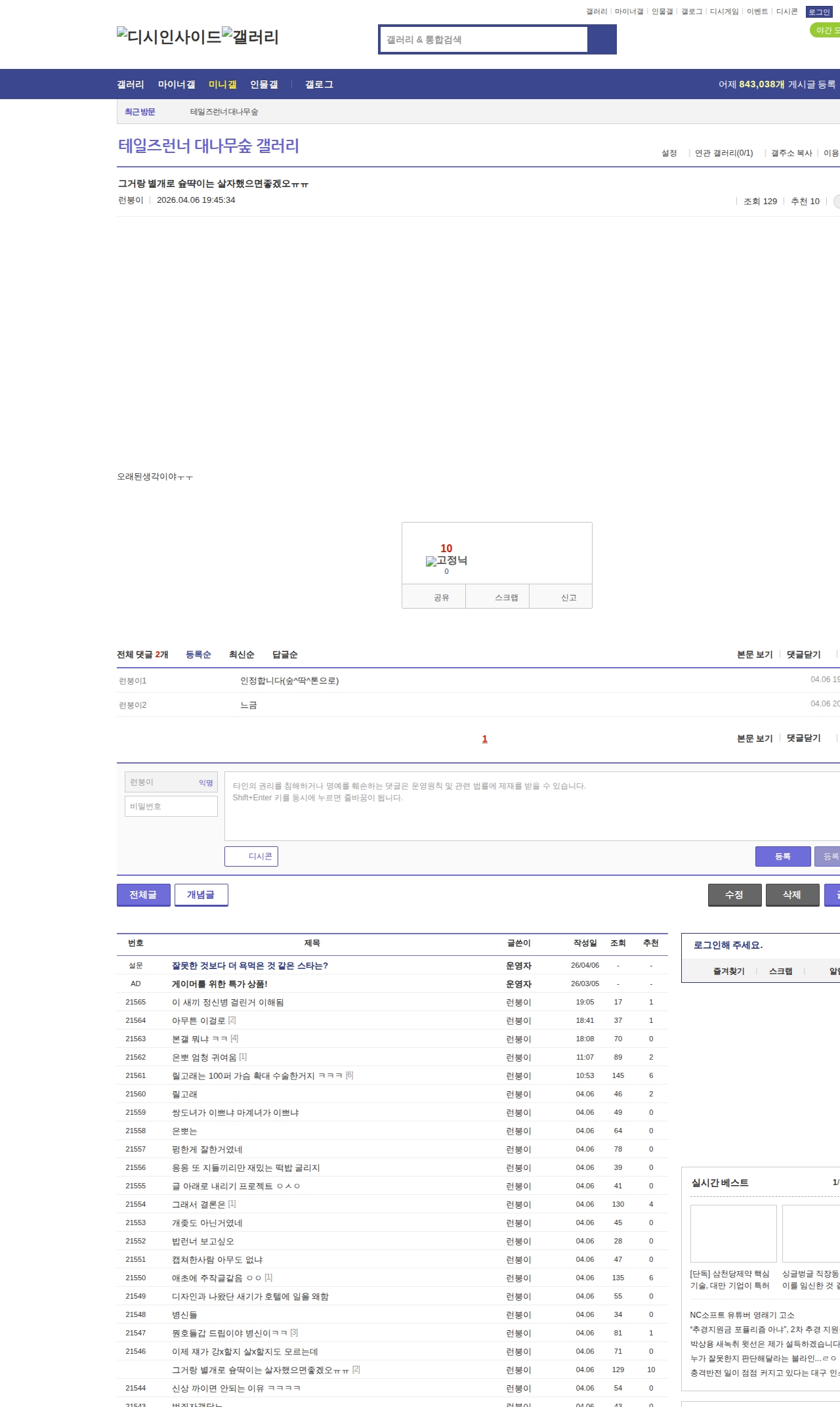Click the 디시인사이드 logo image
The image size is (840, 1407).
[169, 37]
